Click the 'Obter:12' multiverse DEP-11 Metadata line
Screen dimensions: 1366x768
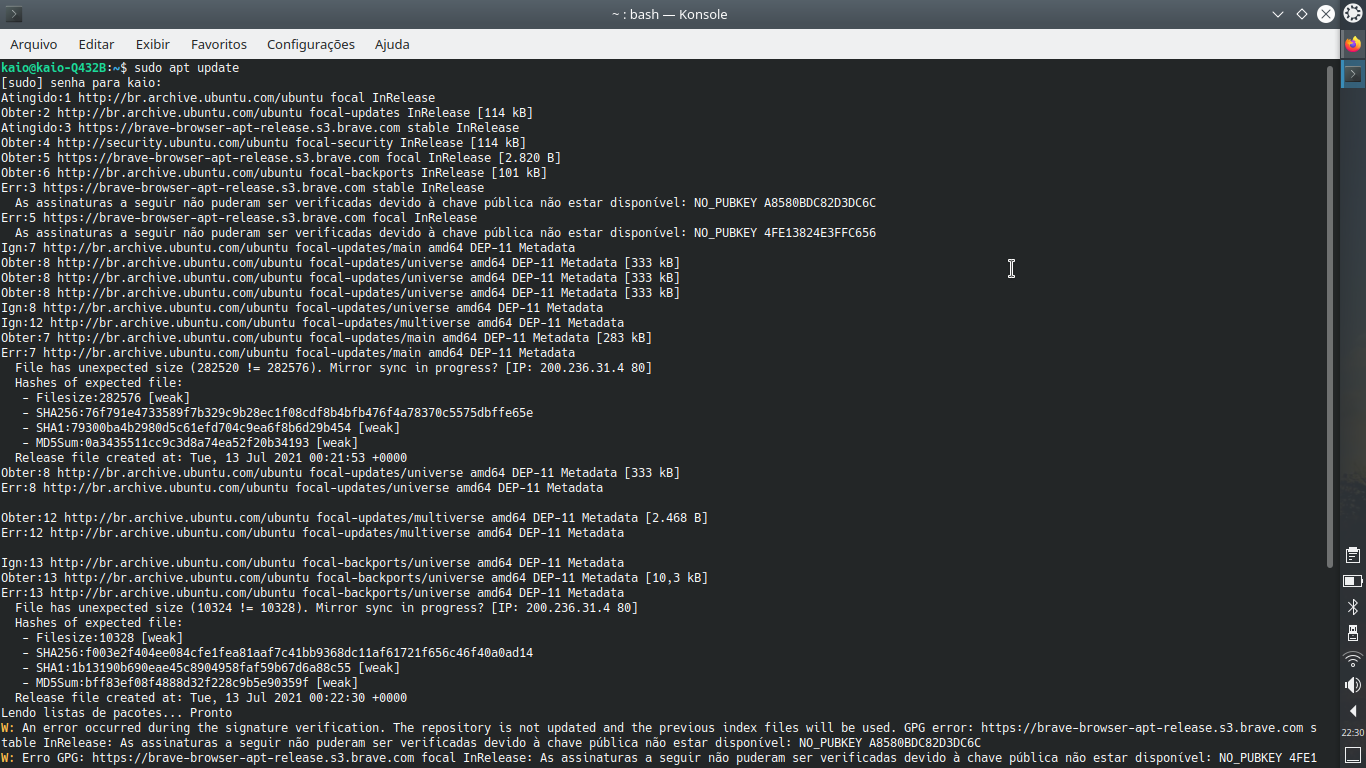click(x=354, y=518)
